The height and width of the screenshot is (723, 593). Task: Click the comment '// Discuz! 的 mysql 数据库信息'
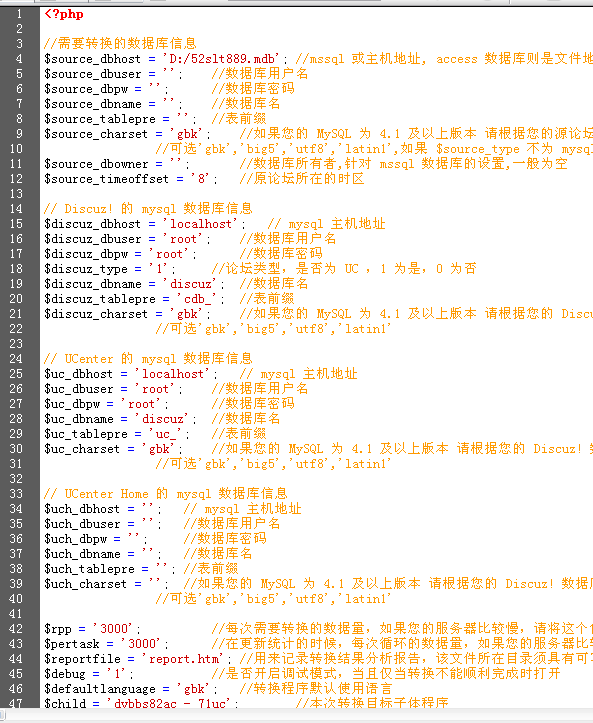[148, 209]
